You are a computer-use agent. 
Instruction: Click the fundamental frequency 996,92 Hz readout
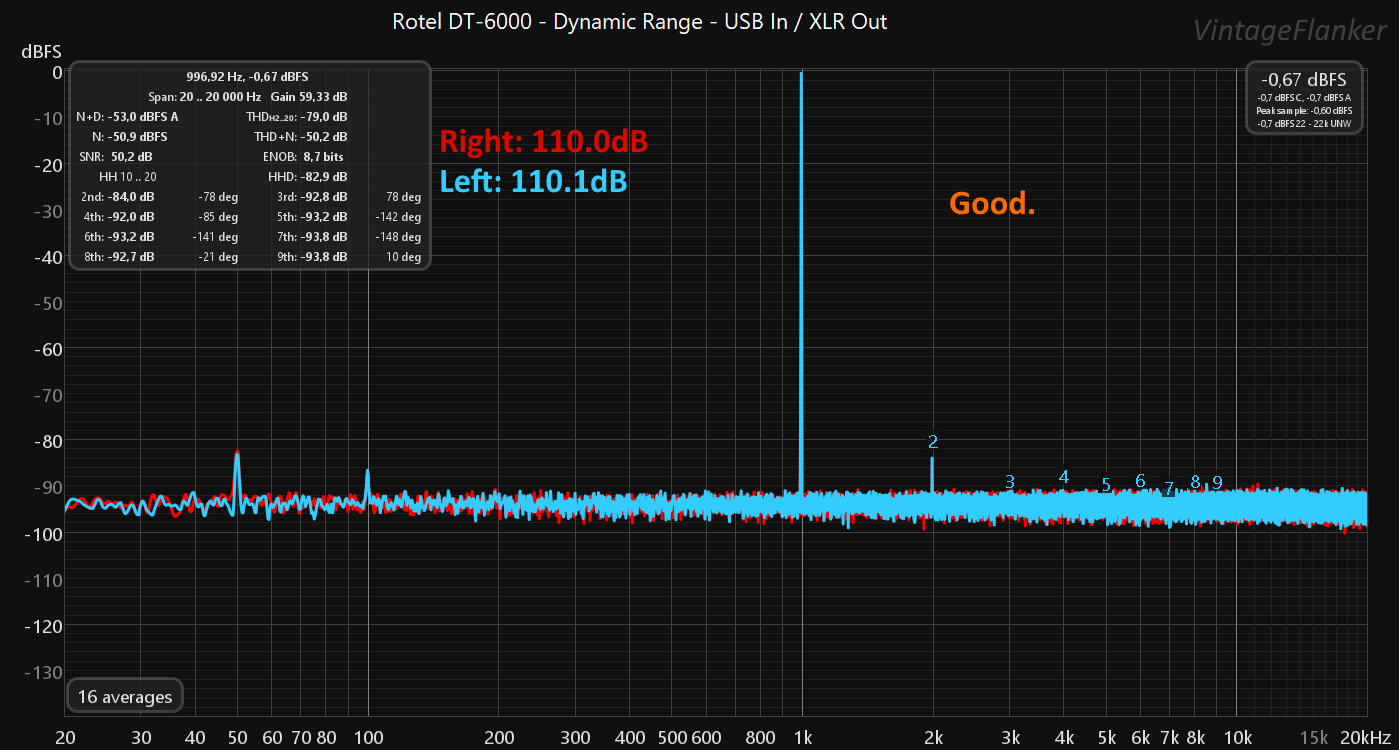(x=247, y=77)
